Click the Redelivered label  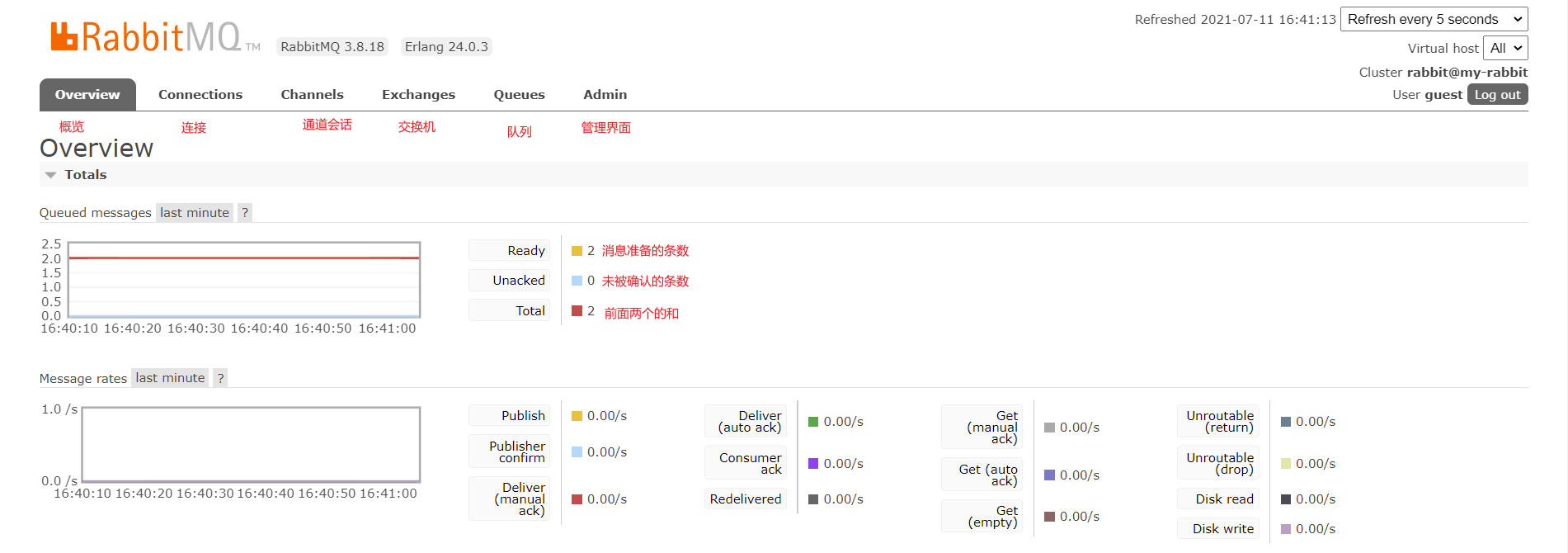coord(746,499)
